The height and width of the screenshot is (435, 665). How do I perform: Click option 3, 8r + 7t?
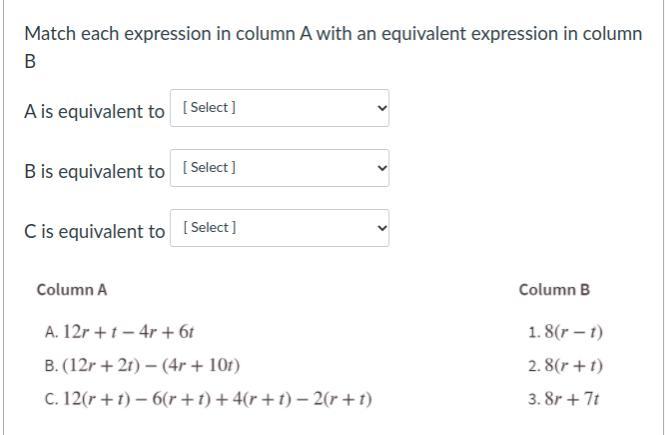pos(563,400)
